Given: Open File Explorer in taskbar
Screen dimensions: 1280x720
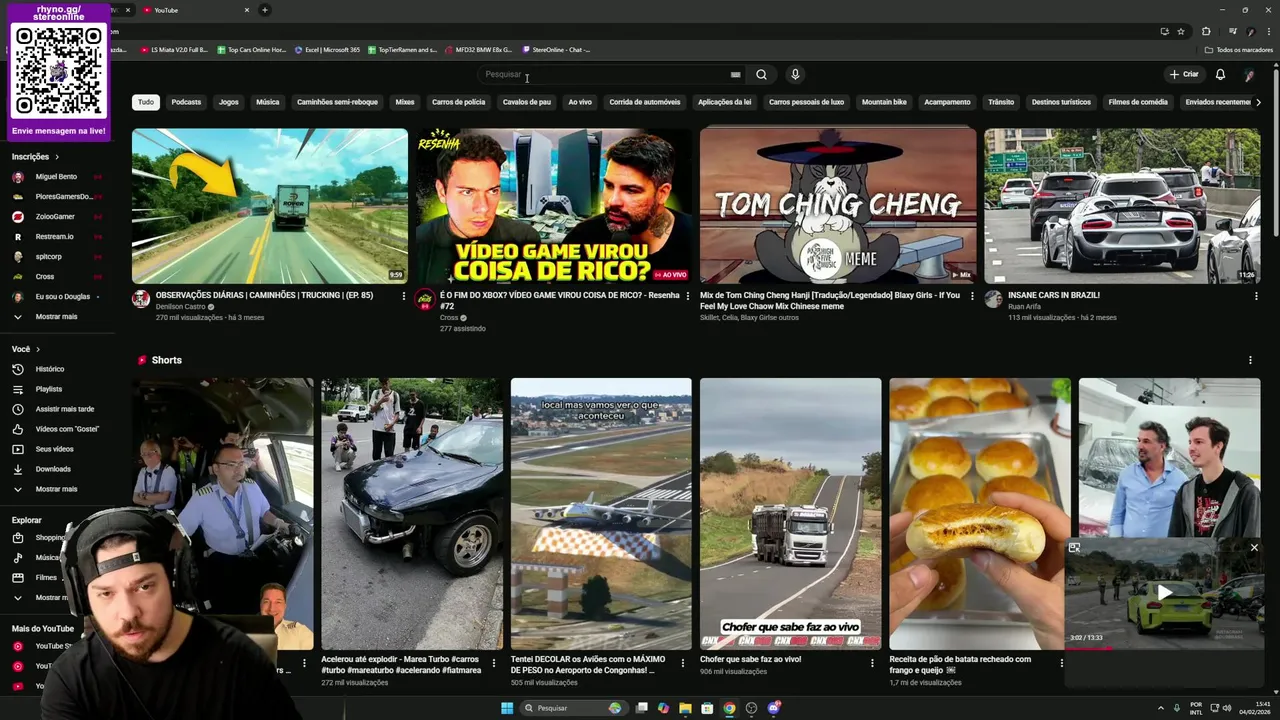Looking at the screenshot, I should click(x=685, y=708).
